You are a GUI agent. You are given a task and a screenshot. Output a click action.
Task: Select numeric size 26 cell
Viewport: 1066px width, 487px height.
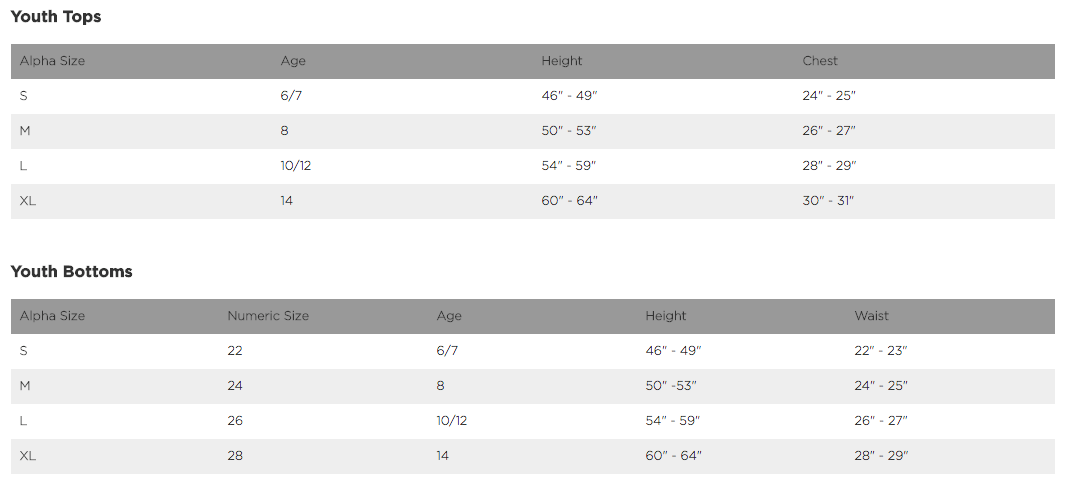point(235,421)
